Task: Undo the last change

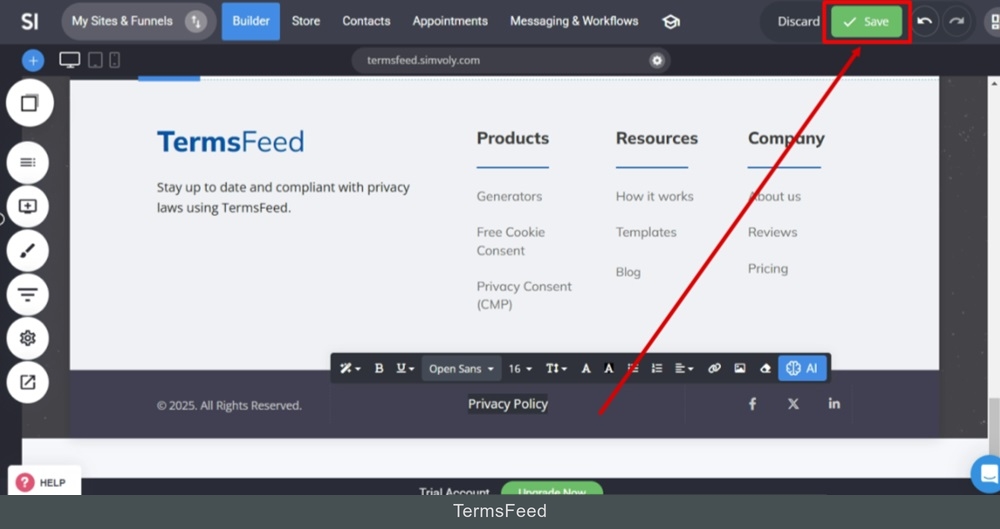Action: pyautogui.click(x=925, y=22)
